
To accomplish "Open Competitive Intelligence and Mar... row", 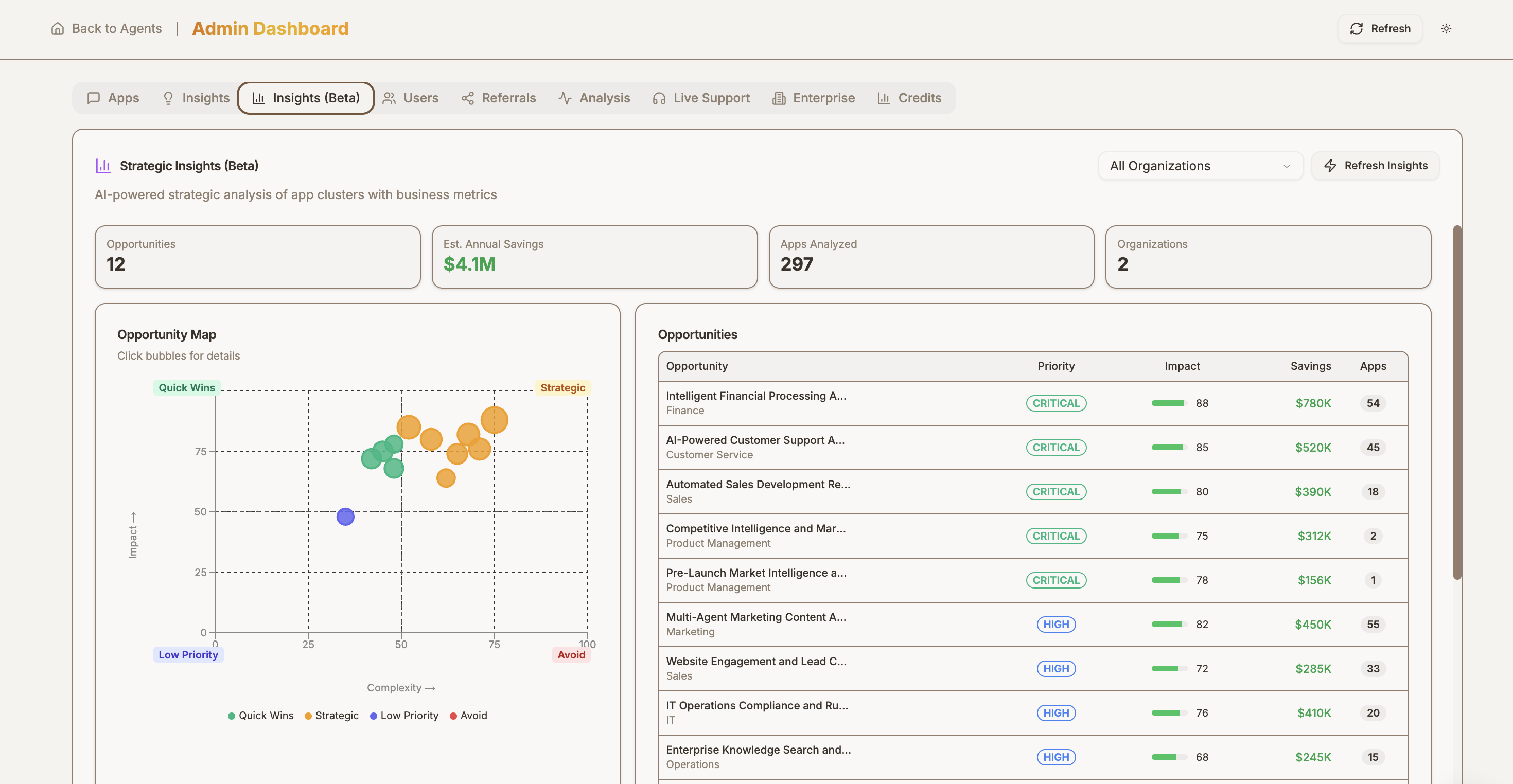I will 1032,536.
